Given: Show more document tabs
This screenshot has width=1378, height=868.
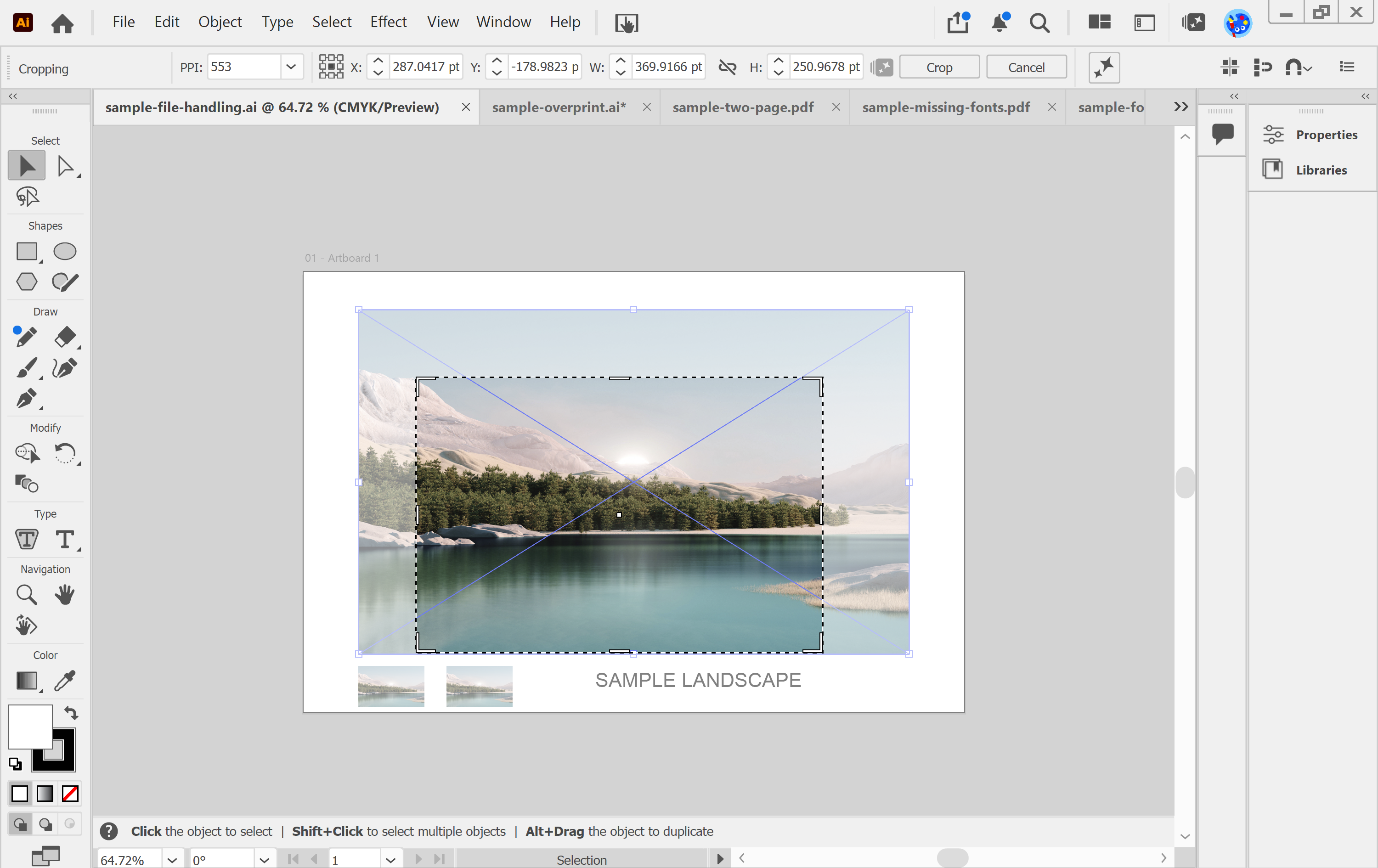Looking at the screenshot, I should click(x=1180, y=107).
